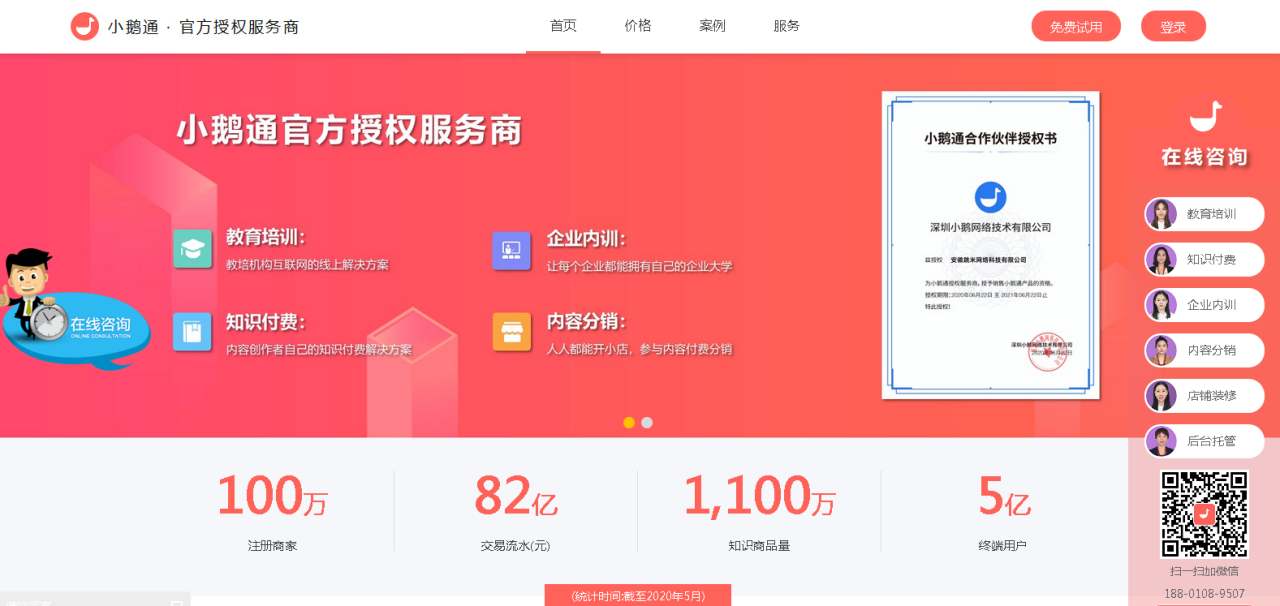Open the 案例 navigation item
This screenshot has width=1280, height=606.
pos(712,26)
